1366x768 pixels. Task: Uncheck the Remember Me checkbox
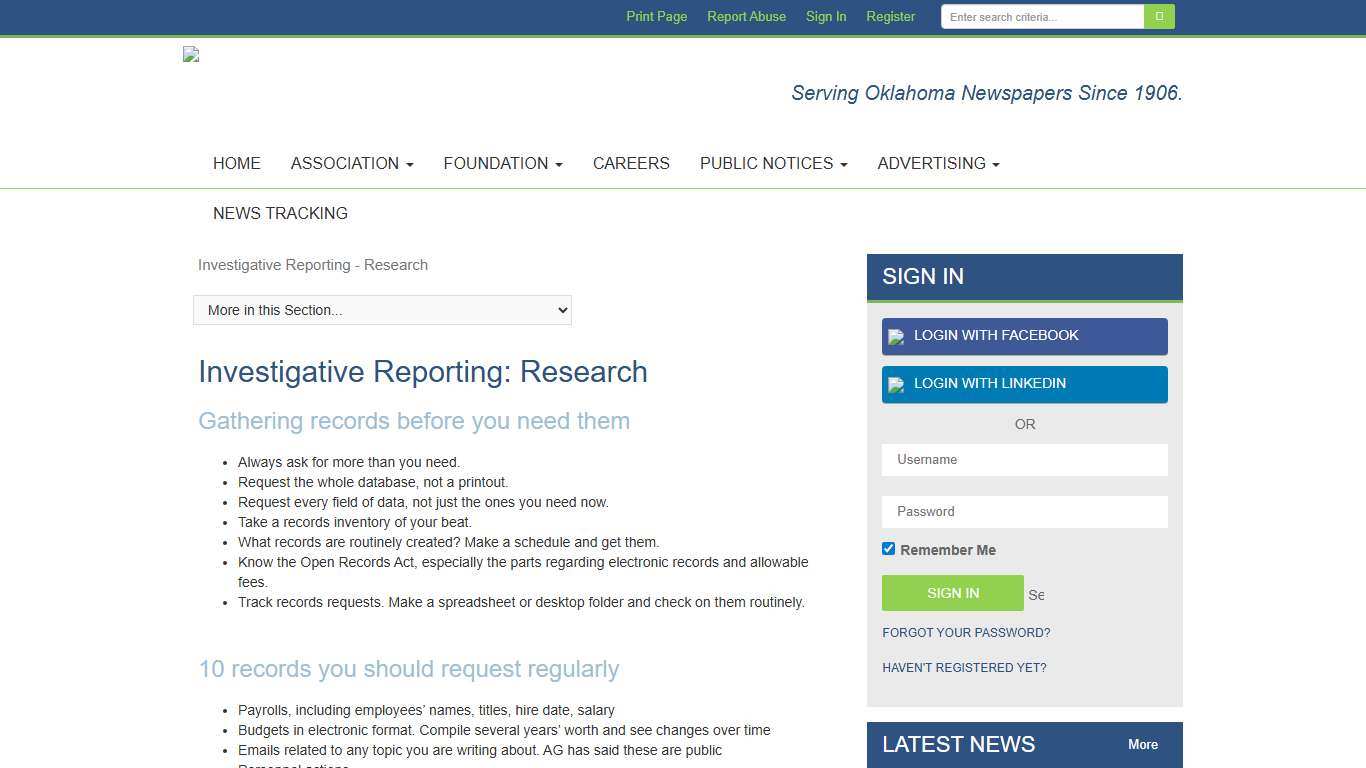tap(888, 548)
